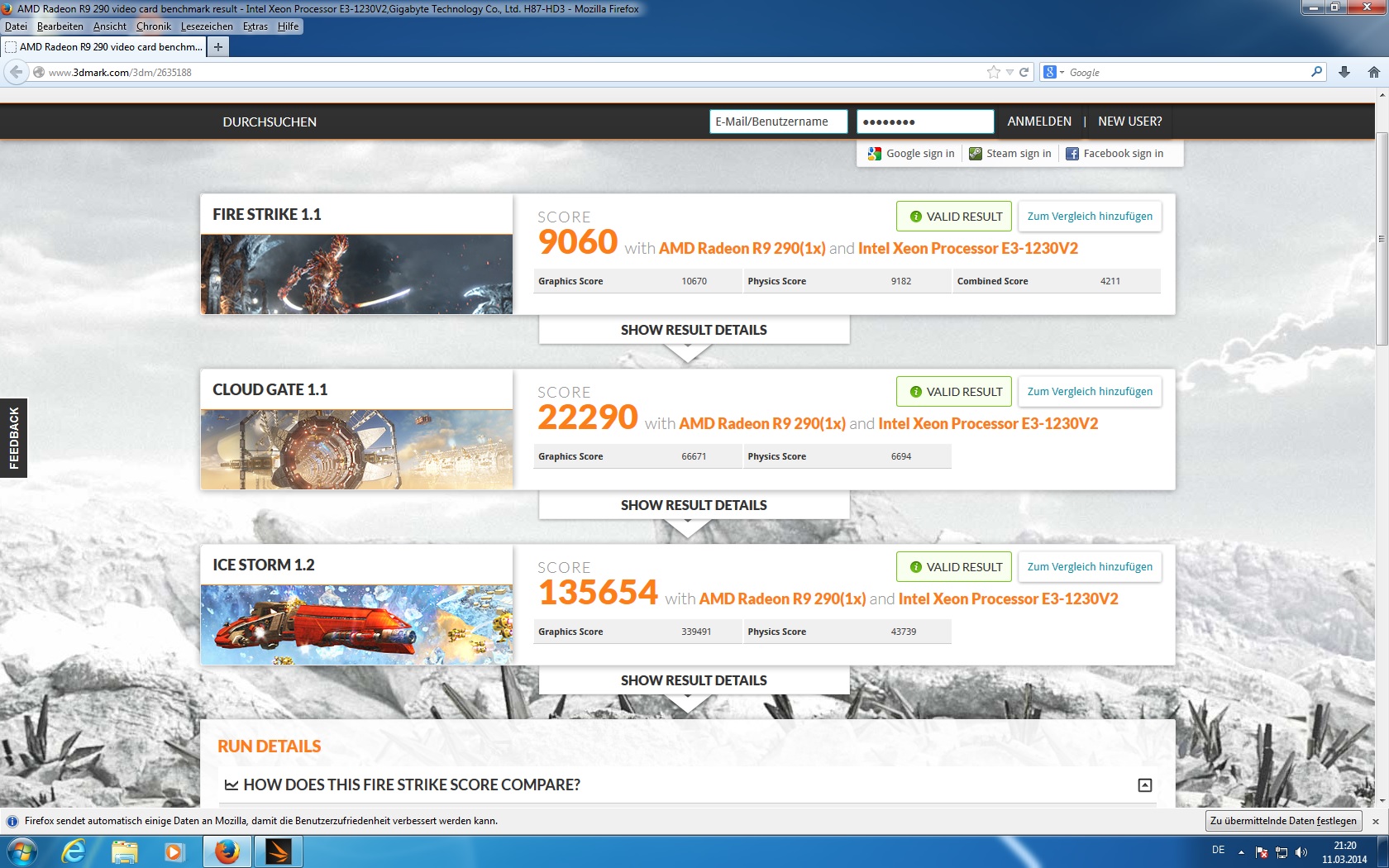Expand Fire Strike SHOW RESULT DETAILS

694,330
